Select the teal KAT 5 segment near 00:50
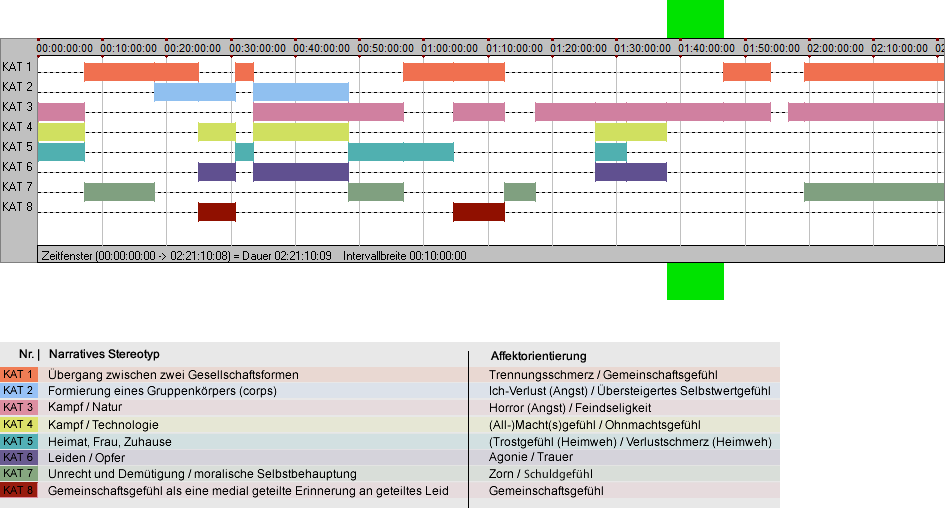The width and height of the screenshot is (945, 530). click(x=401, y=152)
